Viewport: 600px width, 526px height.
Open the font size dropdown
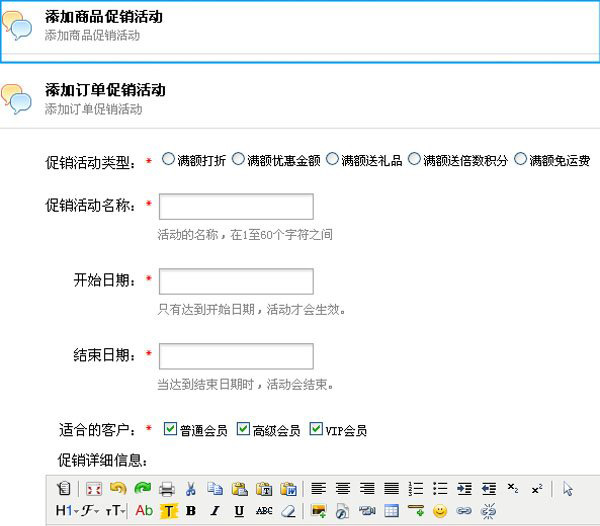(115, 511)
